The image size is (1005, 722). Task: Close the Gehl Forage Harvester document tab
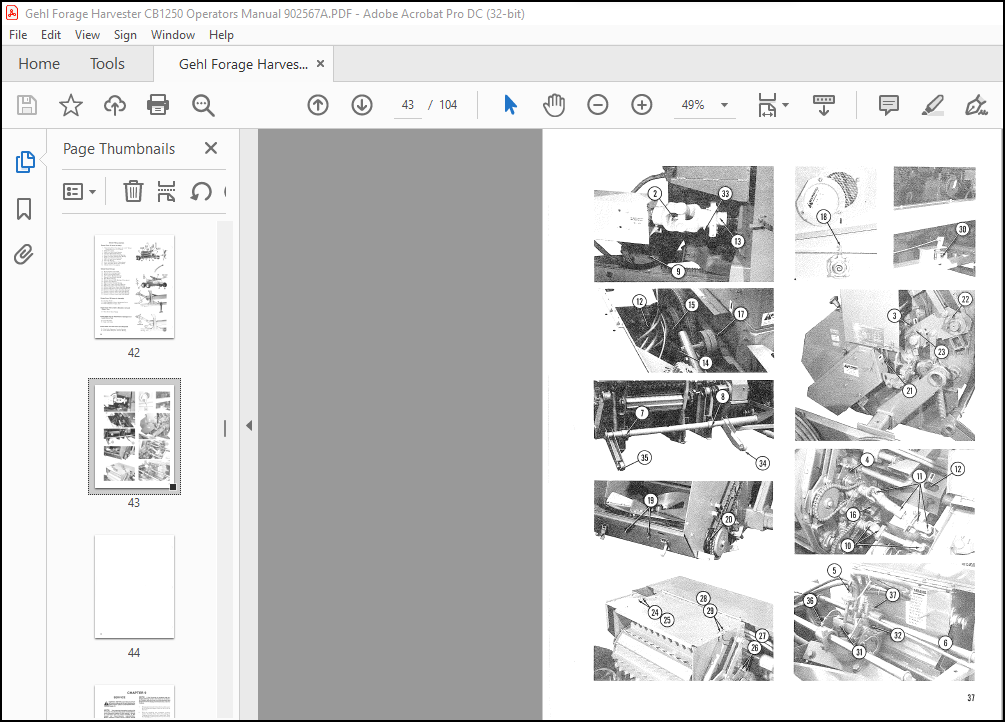(x=320, y=63)
